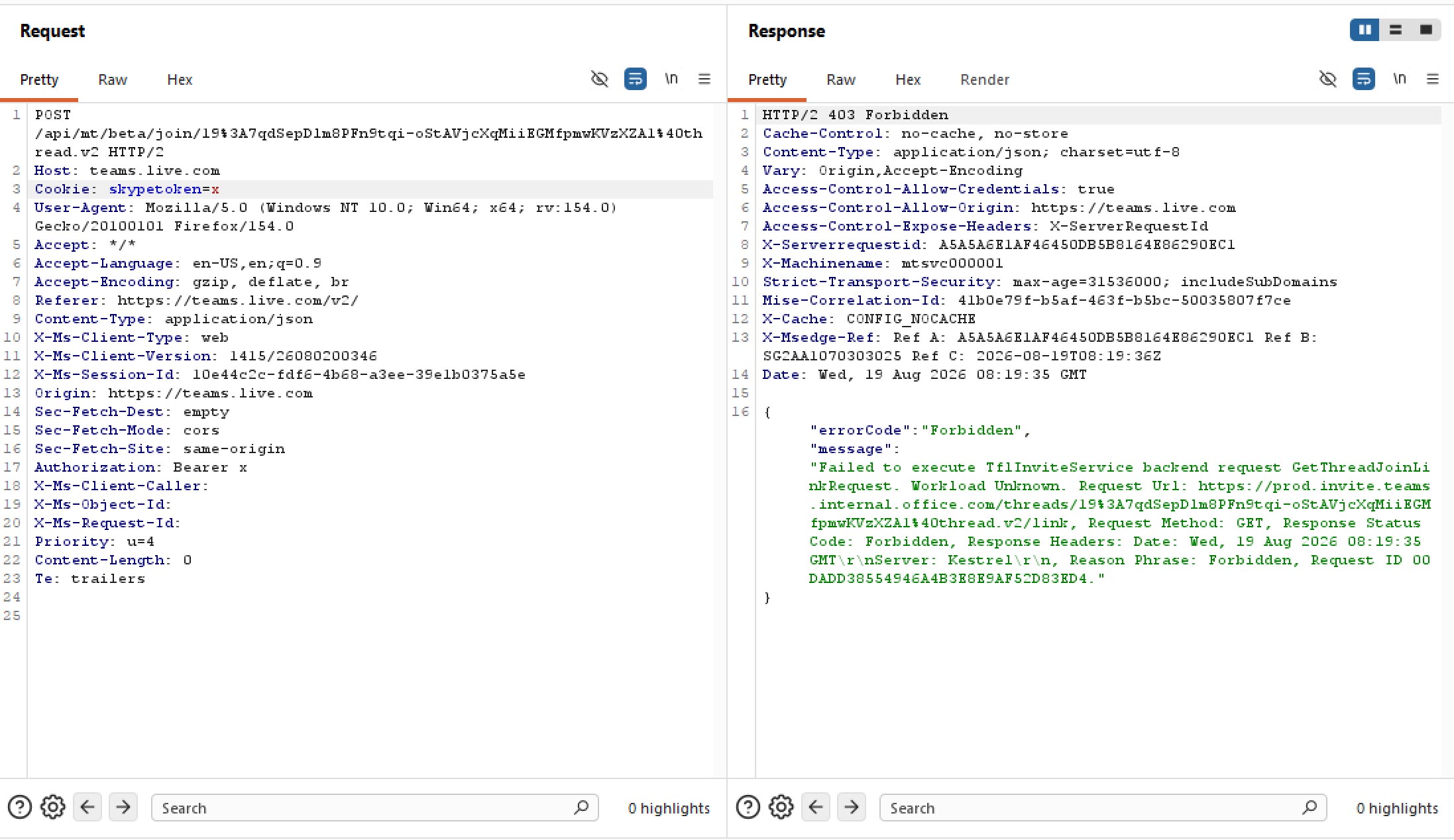Image resolution: width=1454 pixels, height=840 pixels.
Task: Click 'Authorization: Bearer x' header line
Action: click(140, 468)
